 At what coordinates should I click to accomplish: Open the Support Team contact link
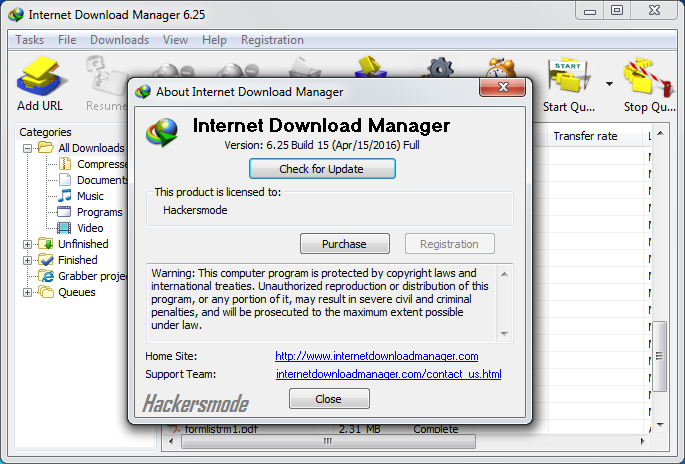[x=389, y=374]
